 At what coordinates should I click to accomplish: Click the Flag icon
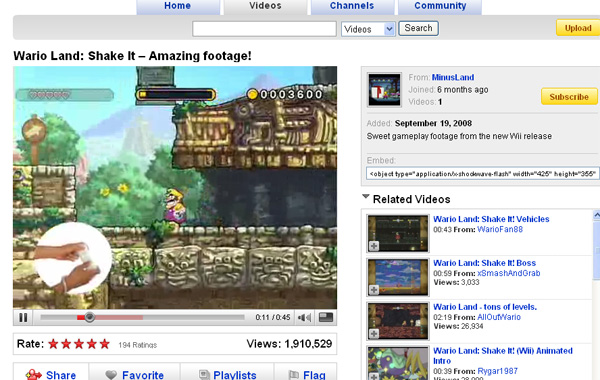[x=293, y=375]
